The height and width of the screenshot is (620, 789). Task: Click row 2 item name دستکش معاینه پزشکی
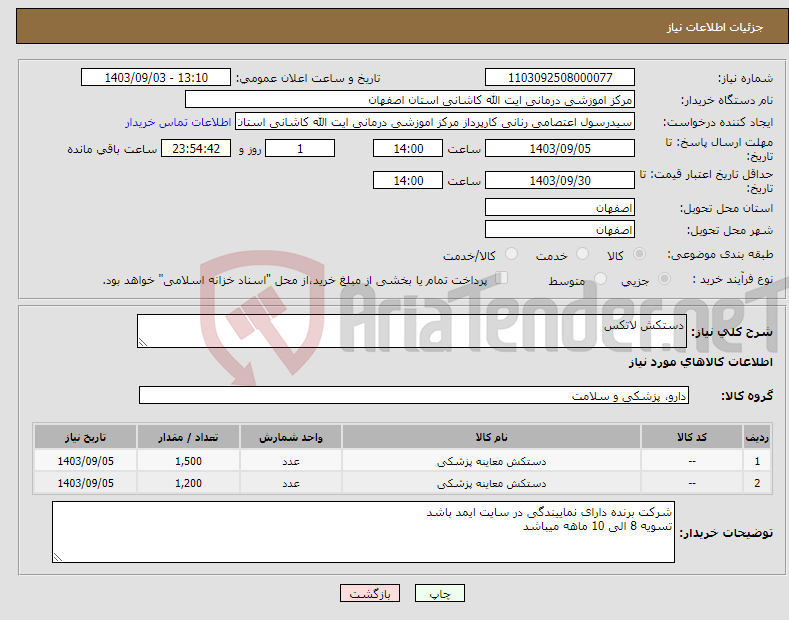tap(491, 483)
